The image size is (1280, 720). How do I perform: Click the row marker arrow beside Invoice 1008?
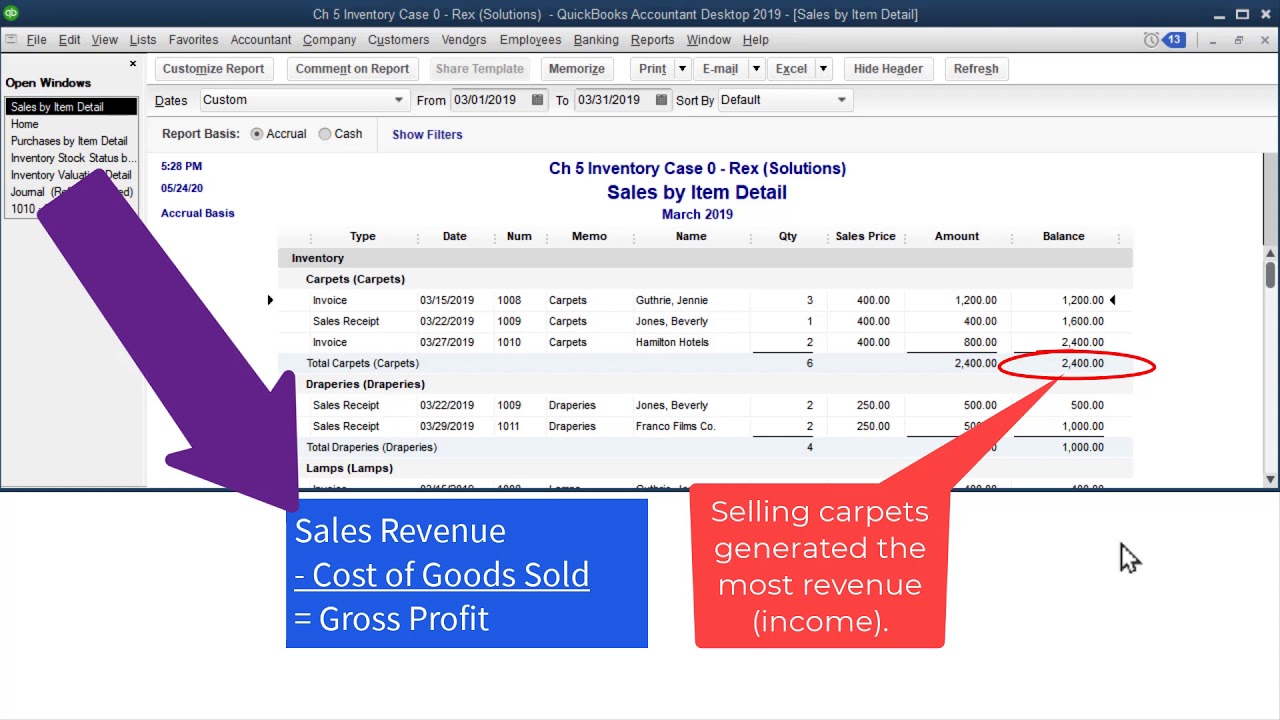pyautogui.click(x=270, y=300)
